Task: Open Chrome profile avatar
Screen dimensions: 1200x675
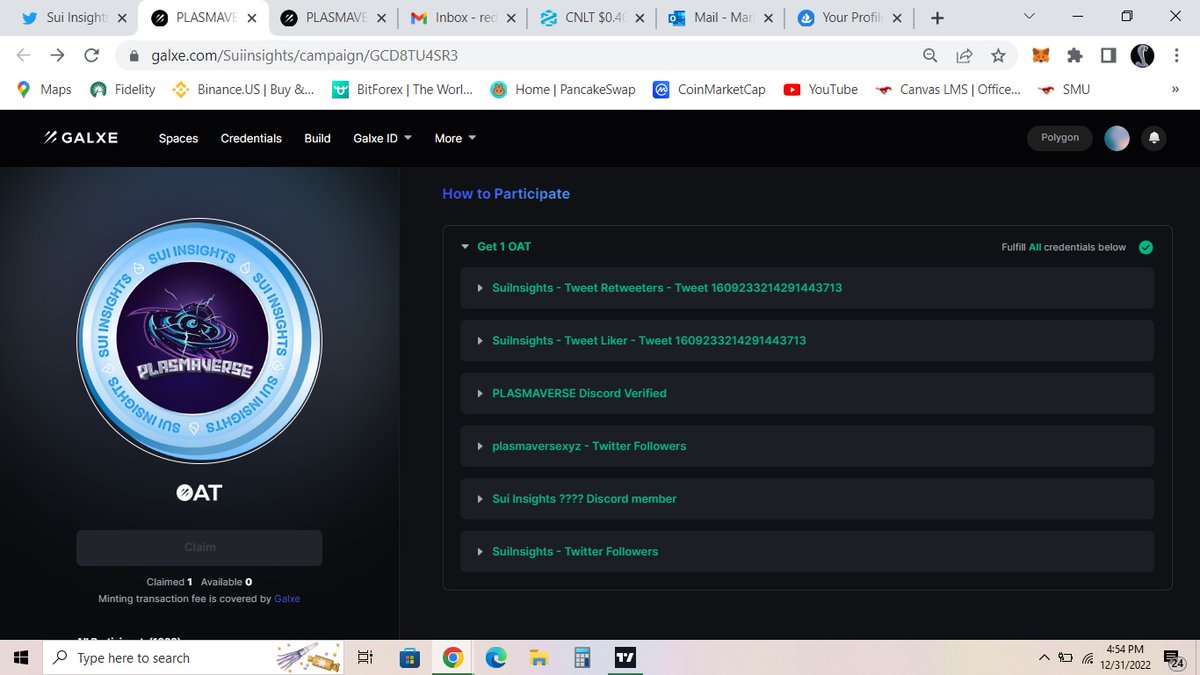Action: pyautogui.click(x=1142, y=56)
